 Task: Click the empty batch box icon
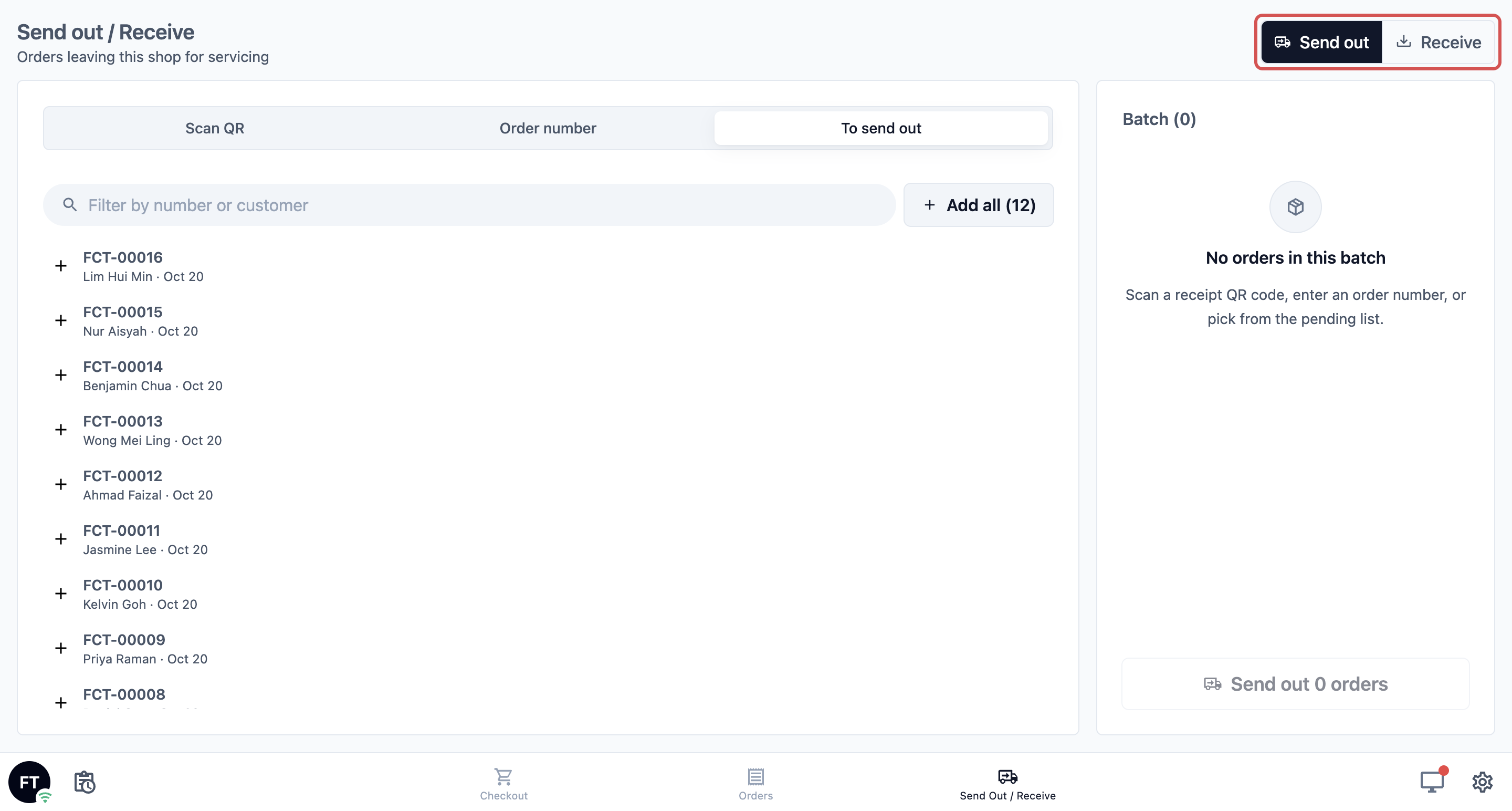[1295, 207]
